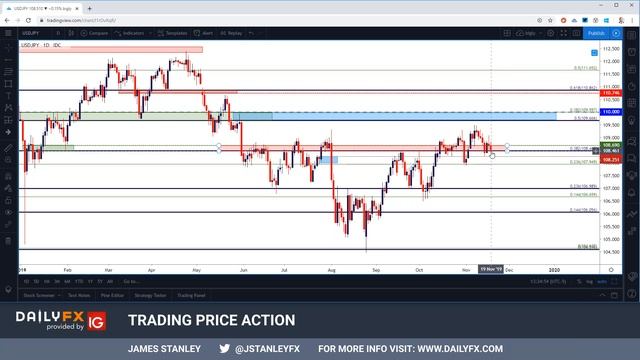Toggle fullscreen mode icon
The height and width of the screenshot is (360, 640).
564,33
